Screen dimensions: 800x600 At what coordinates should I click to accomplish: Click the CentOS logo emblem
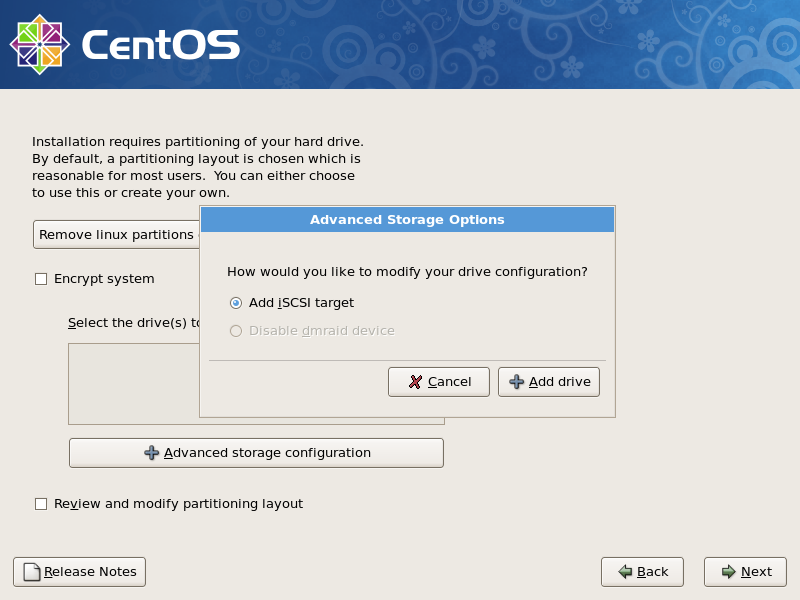pyautogui.click(x=40, y=44)
